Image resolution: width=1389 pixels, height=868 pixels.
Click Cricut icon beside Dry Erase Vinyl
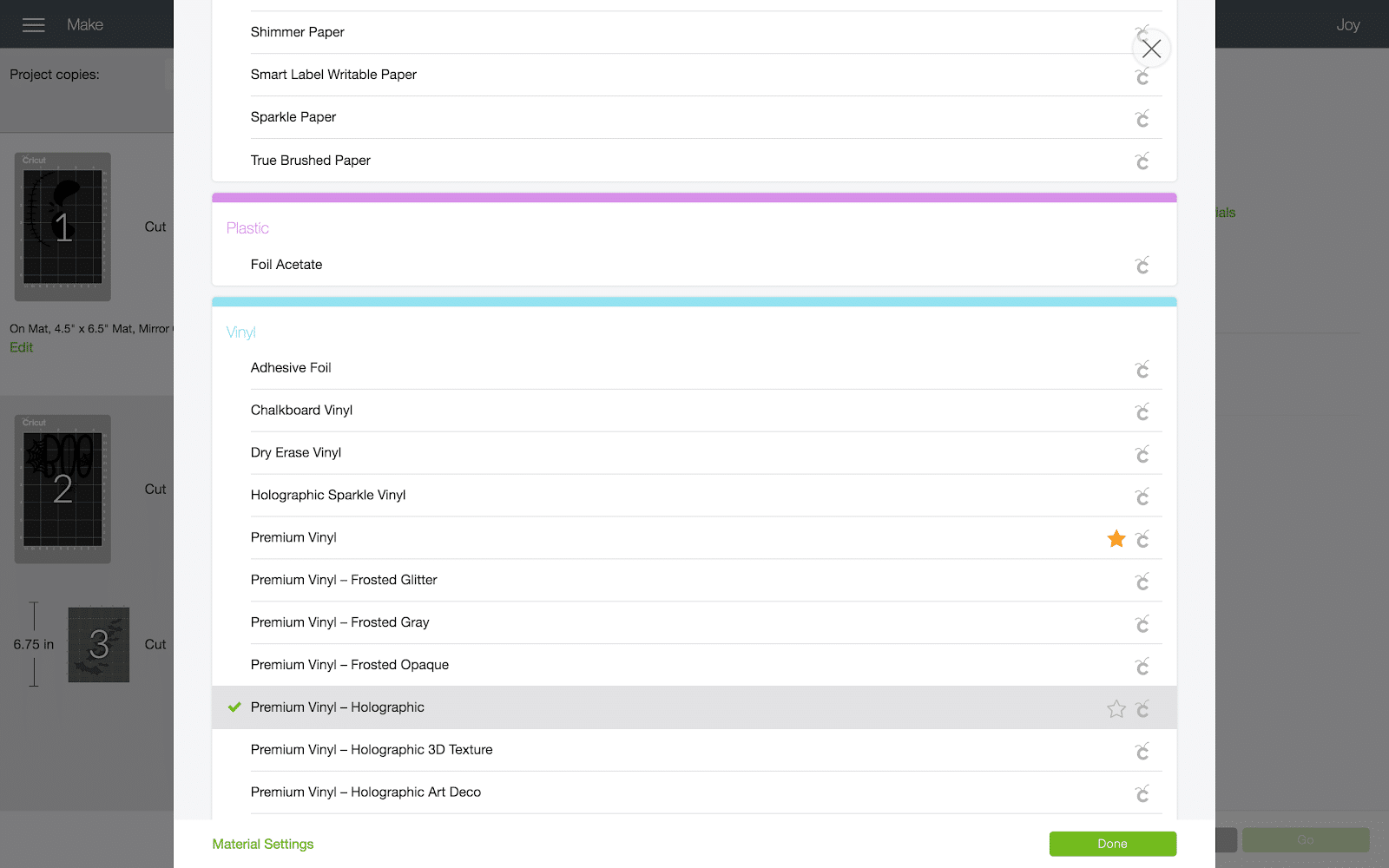[1142, 454]
